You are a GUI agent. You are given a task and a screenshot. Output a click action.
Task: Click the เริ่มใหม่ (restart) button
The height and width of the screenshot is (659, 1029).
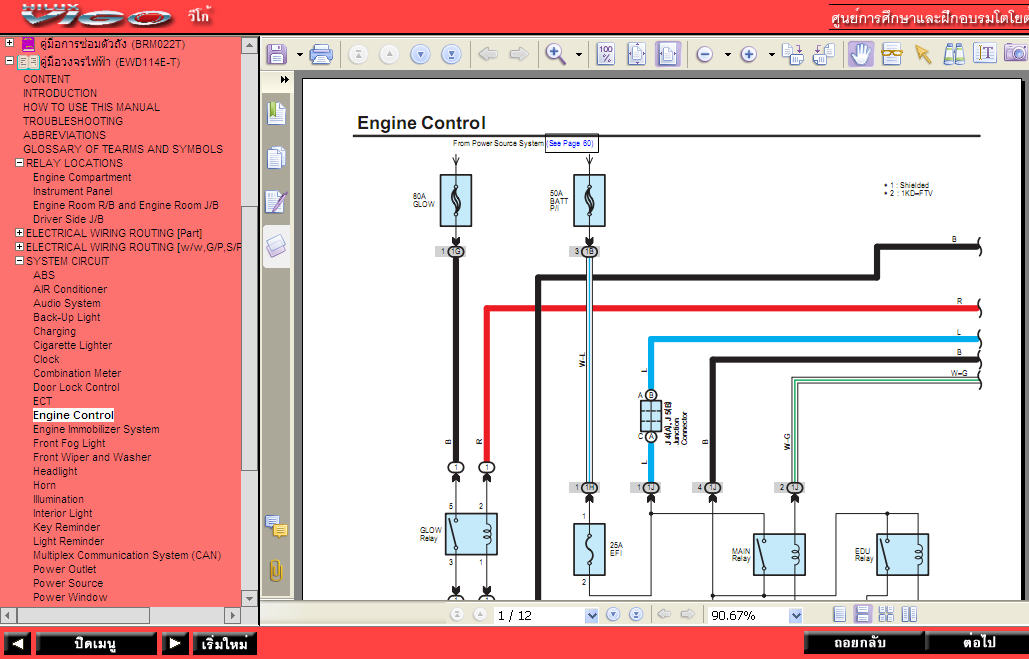224,643
